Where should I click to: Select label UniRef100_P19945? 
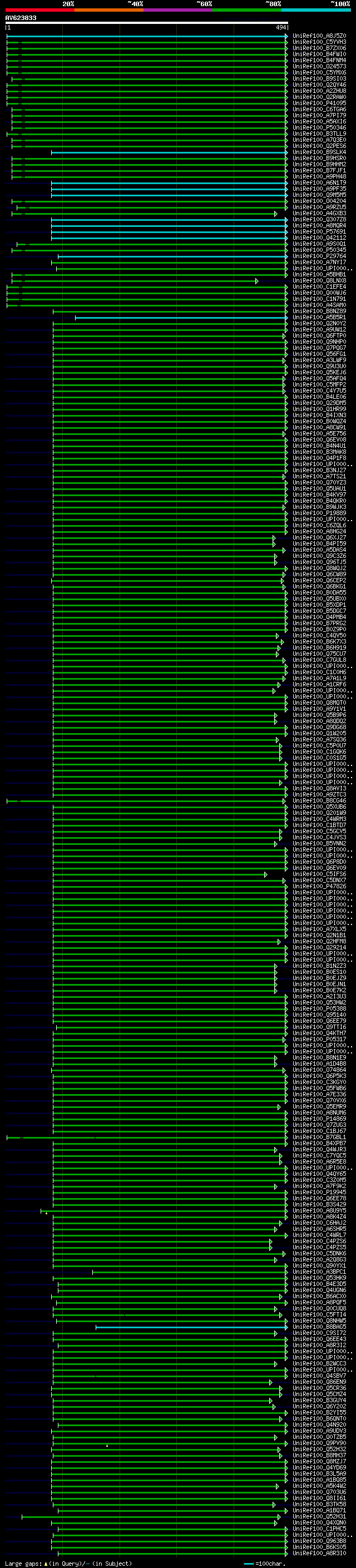319,1193
